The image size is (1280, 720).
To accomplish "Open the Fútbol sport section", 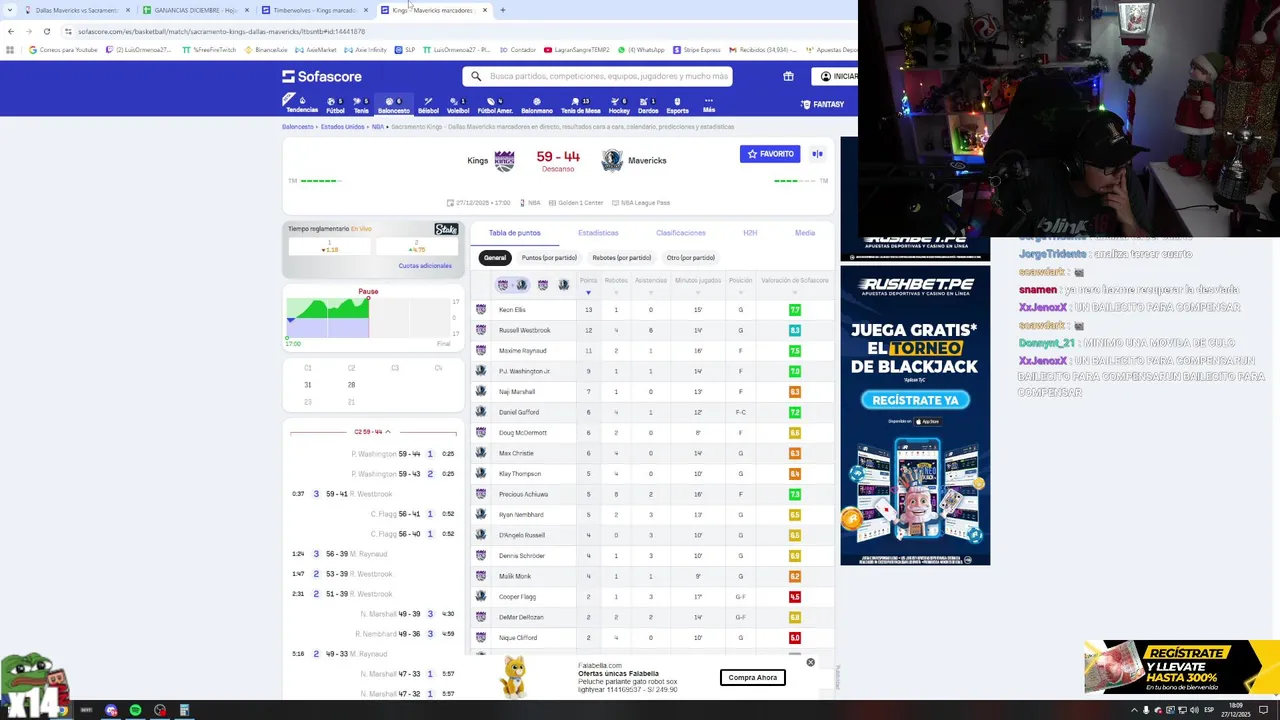I will (x=335, y=104).
